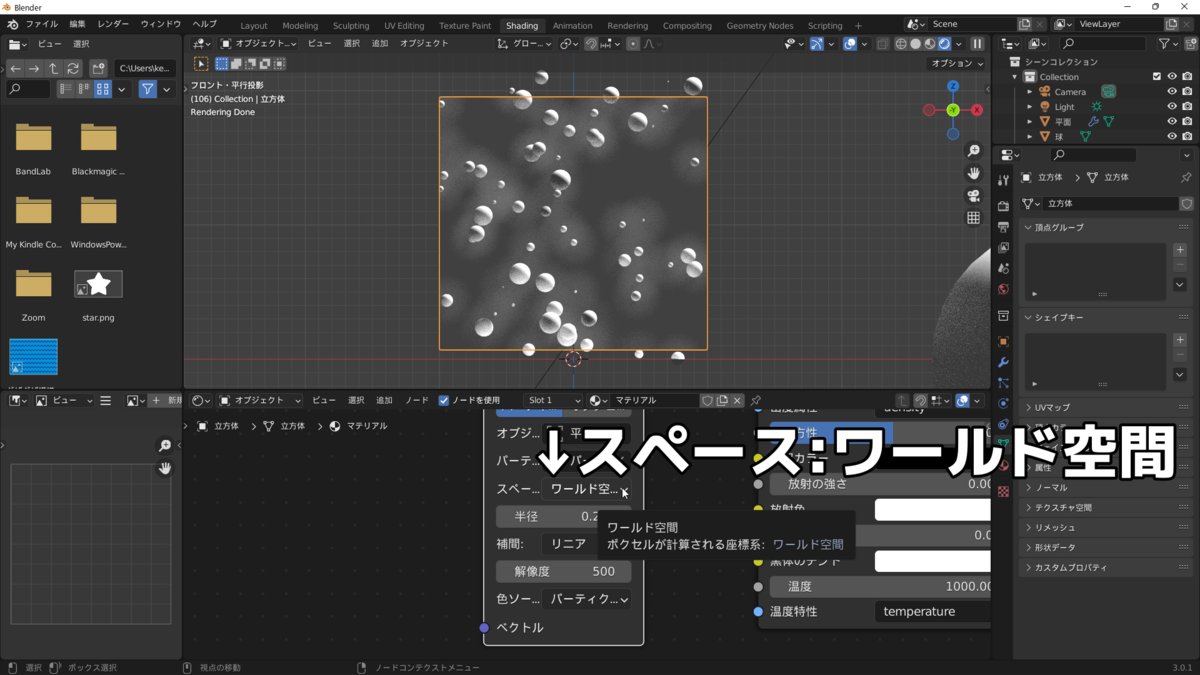Switch to the Modeling workspace tab
Screen dimensions: 1200x675
point(300,25)
